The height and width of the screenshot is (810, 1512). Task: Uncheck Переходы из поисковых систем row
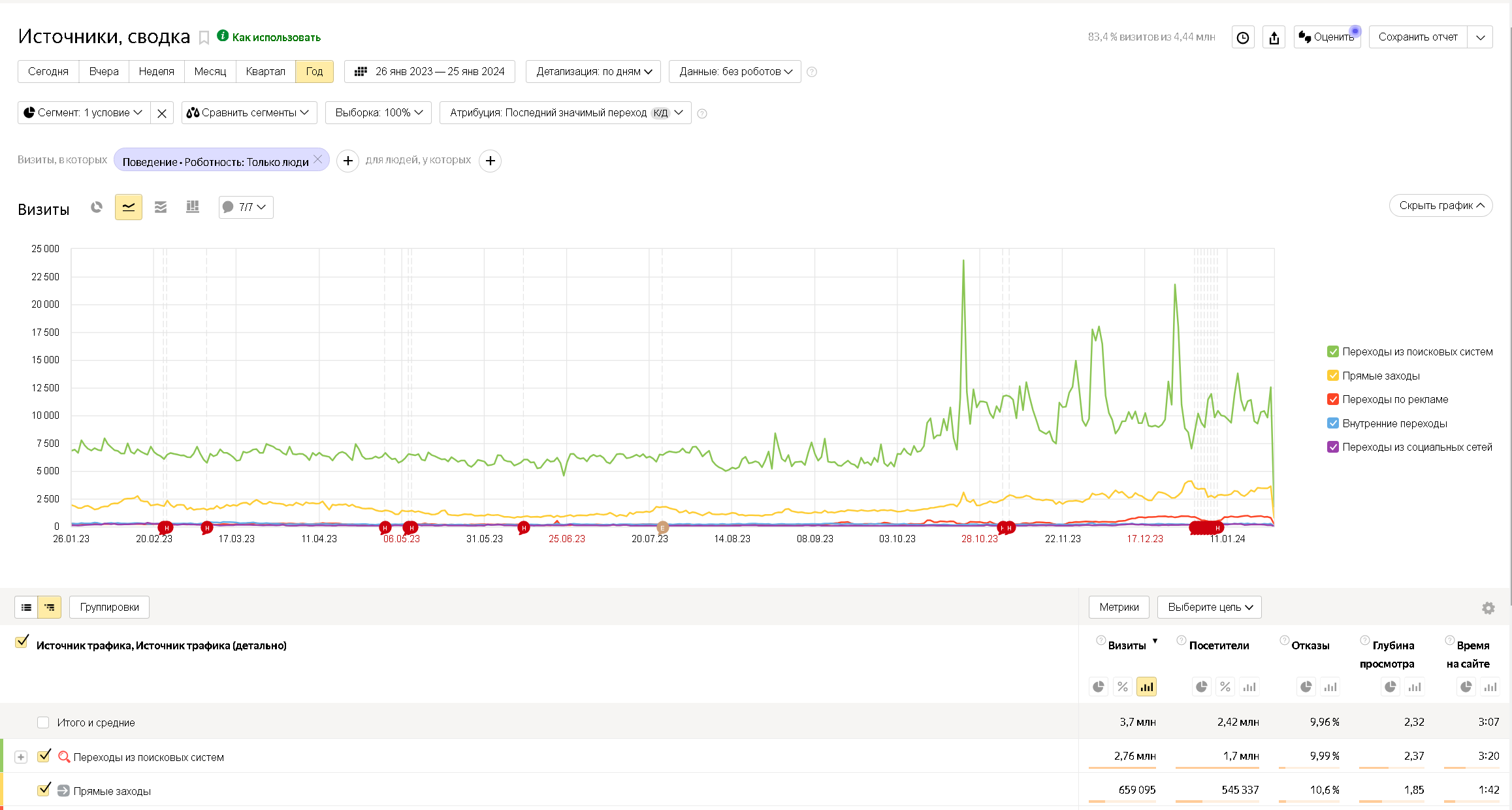click(x=44, y=756)
